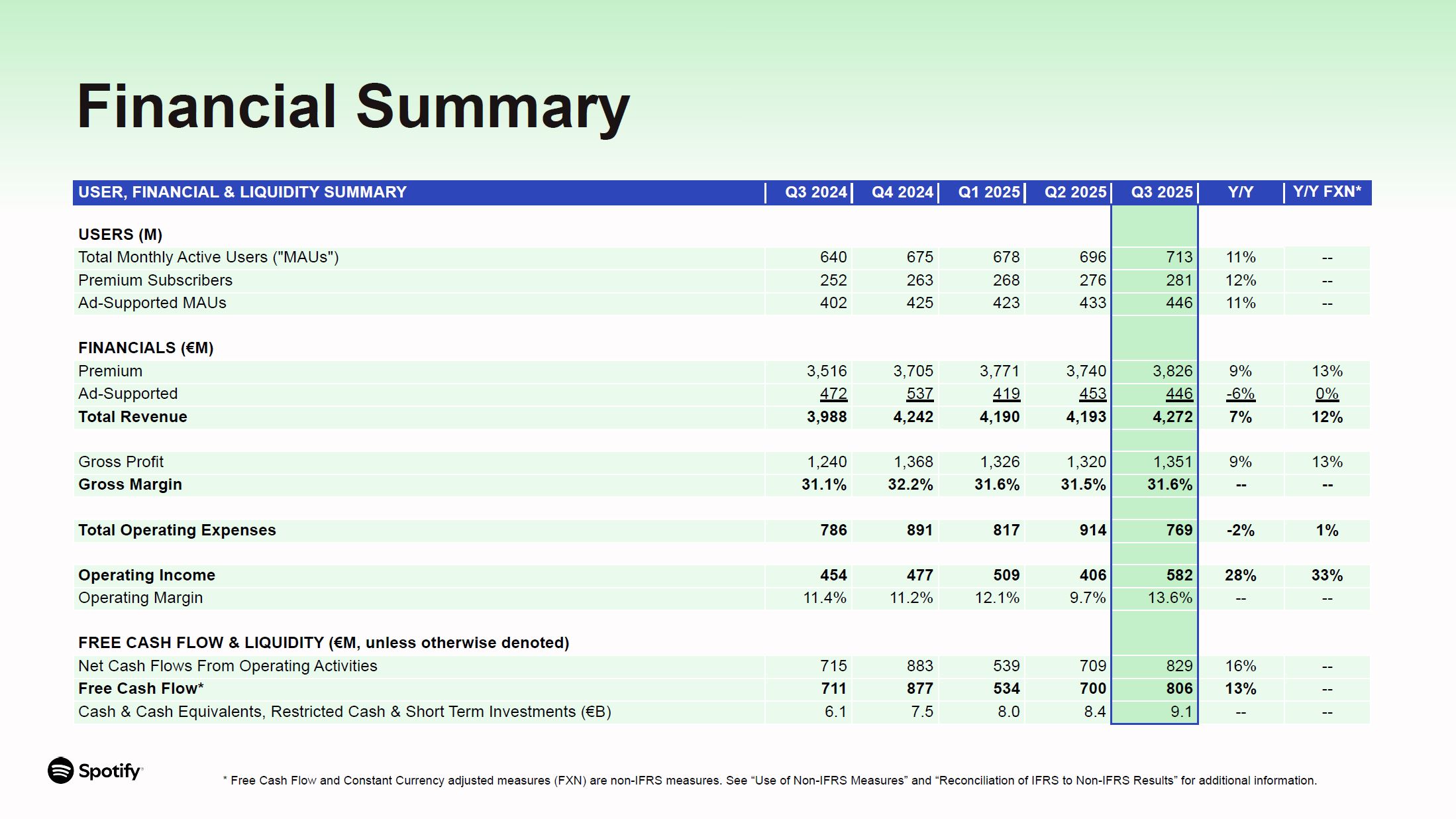Click the Y/Y FXN* column header
This screenshot has height=819, width=1456.
[1327, 192]
